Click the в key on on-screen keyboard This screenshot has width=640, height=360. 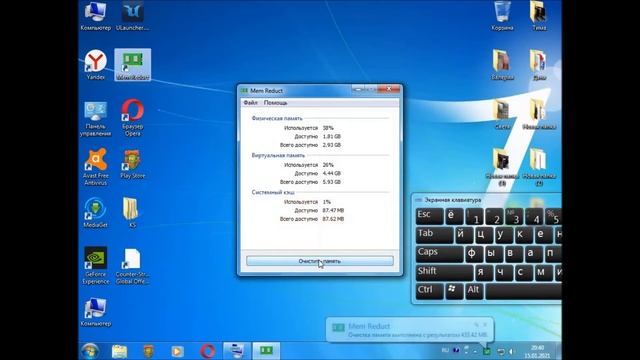[514, 253]
